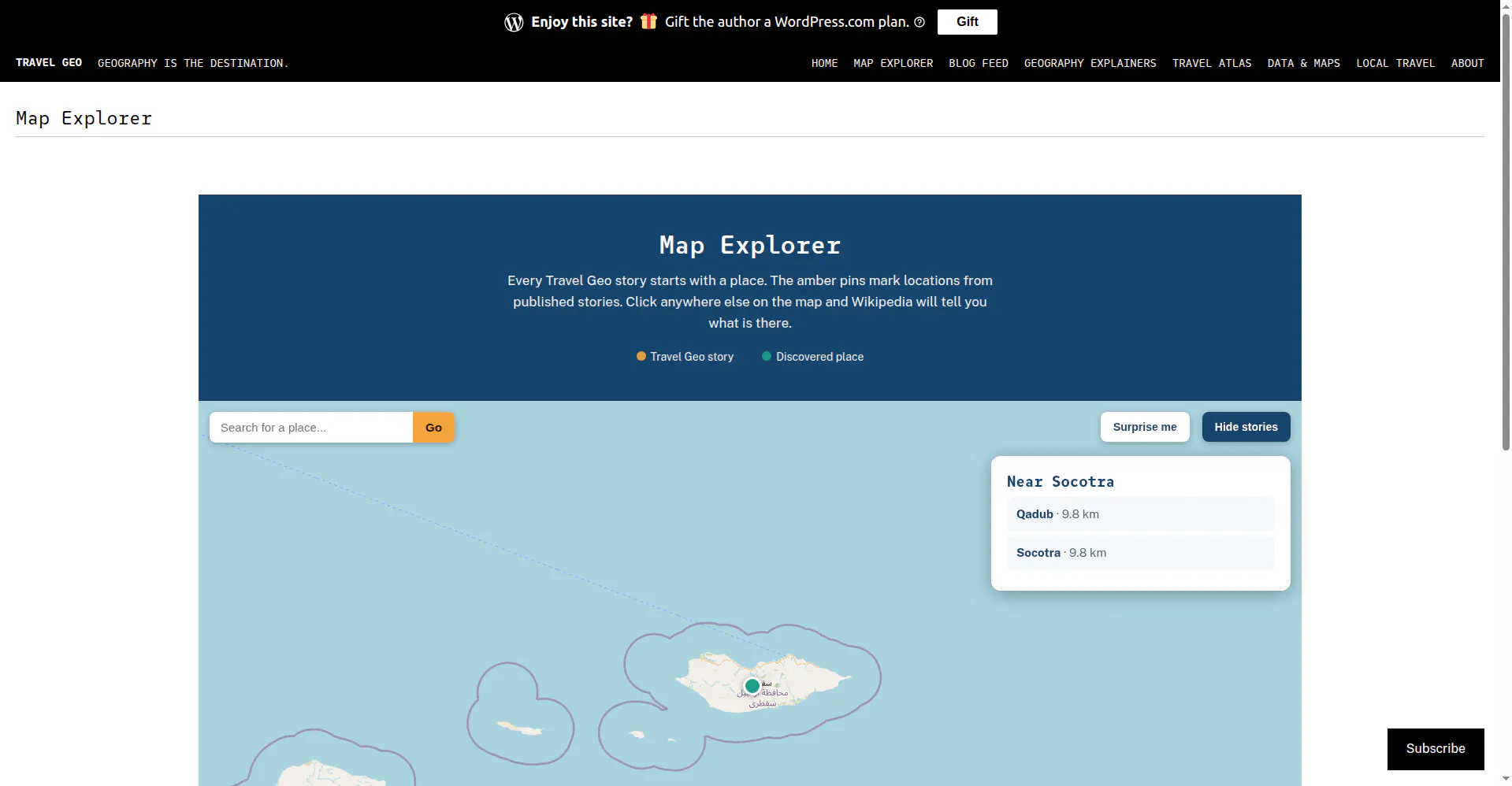Navigate to Data & Maps
The width and height of the screenshot is (1512, 786).
click(x=1304, y=63)
